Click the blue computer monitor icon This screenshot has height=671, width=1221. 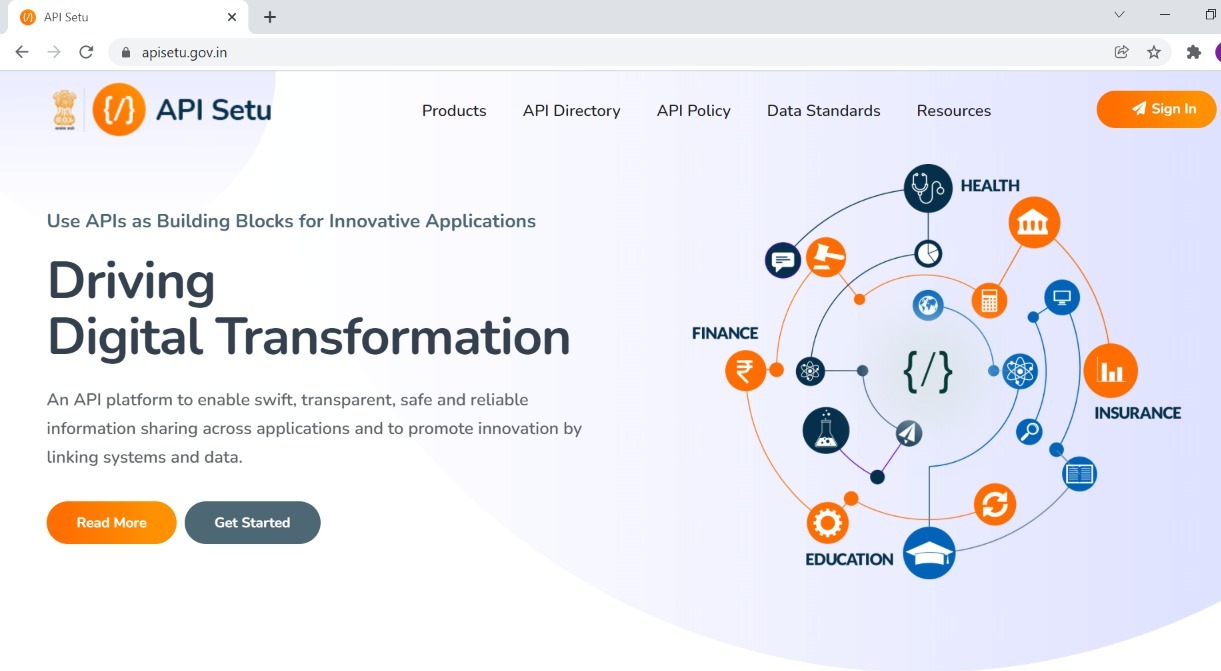pyautogui.click(x=1062, y=297)
